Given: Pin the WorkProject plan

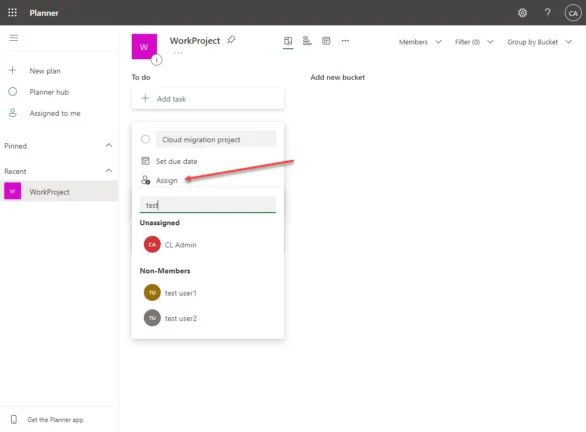Looking at the screenshot, I should coord(231,40).
